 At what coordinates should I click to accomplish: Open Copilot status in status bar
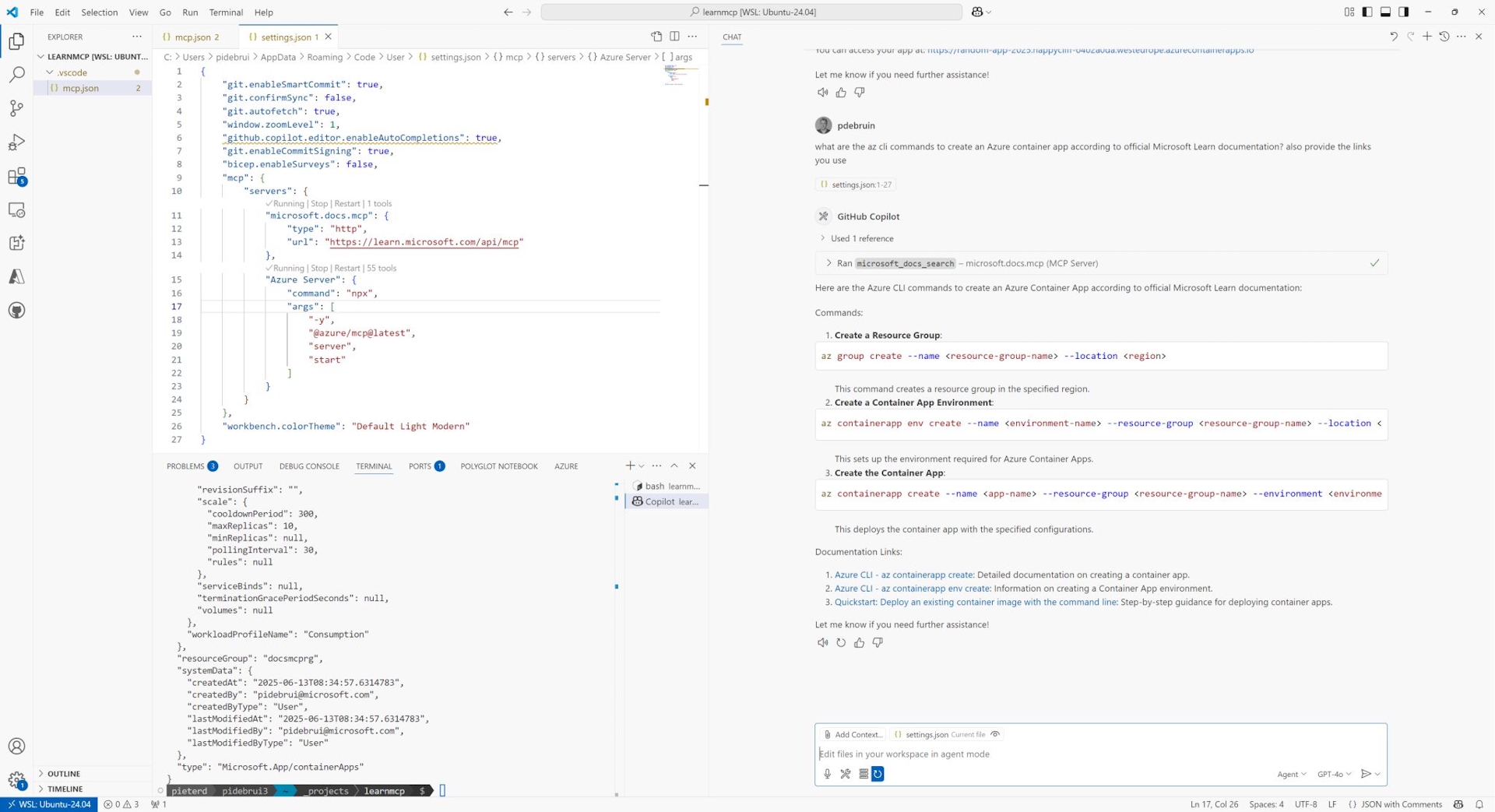click(x=1458, y=804)
